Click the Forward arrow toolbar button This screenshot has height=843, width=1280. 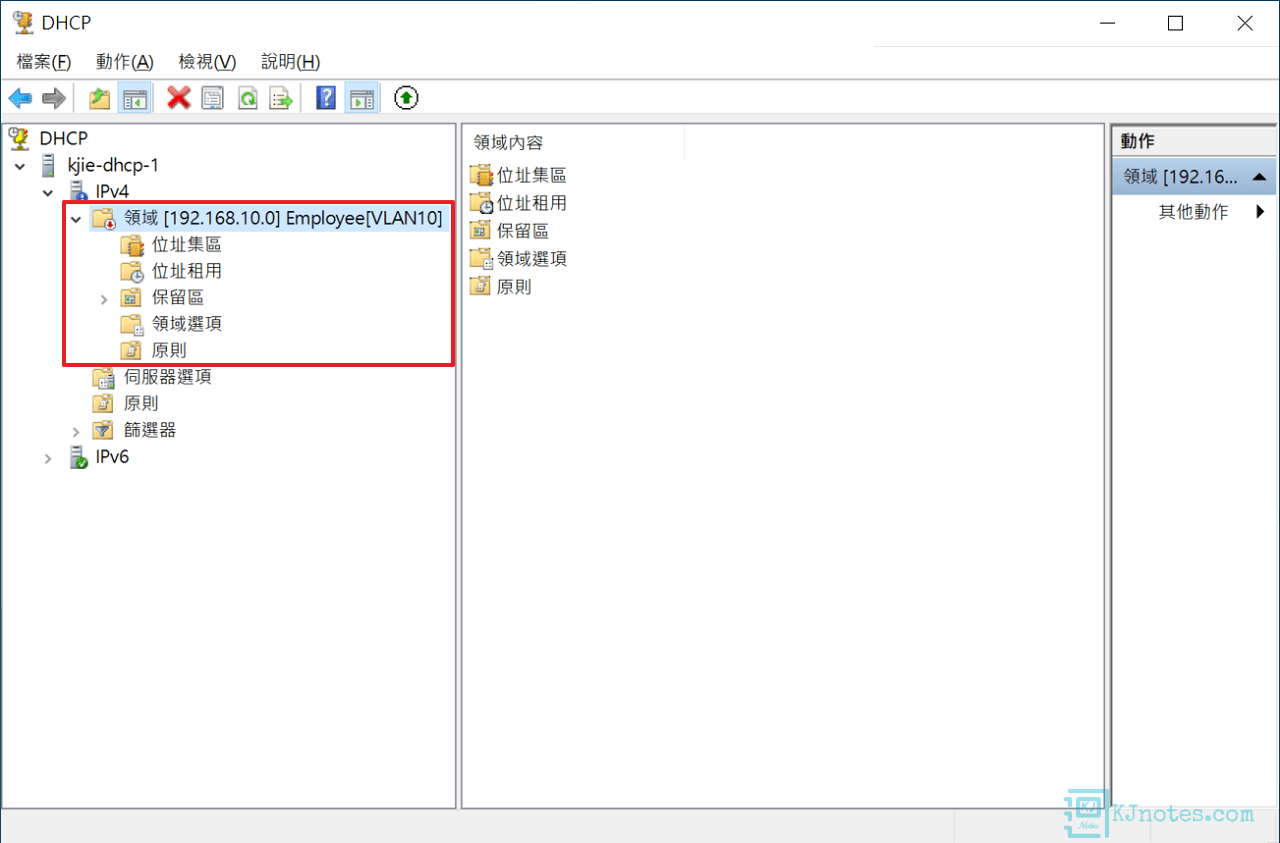[x=54, y=98]
